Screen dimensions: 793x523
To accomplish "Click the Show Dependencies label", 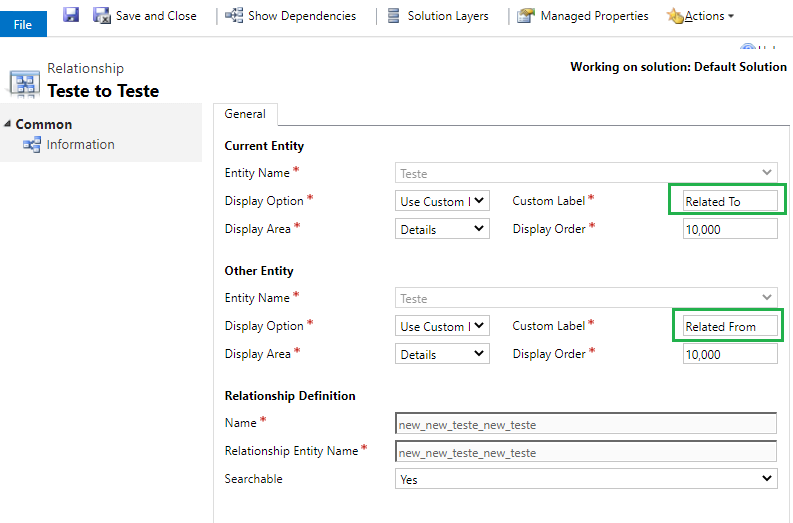I will [302, 16].
